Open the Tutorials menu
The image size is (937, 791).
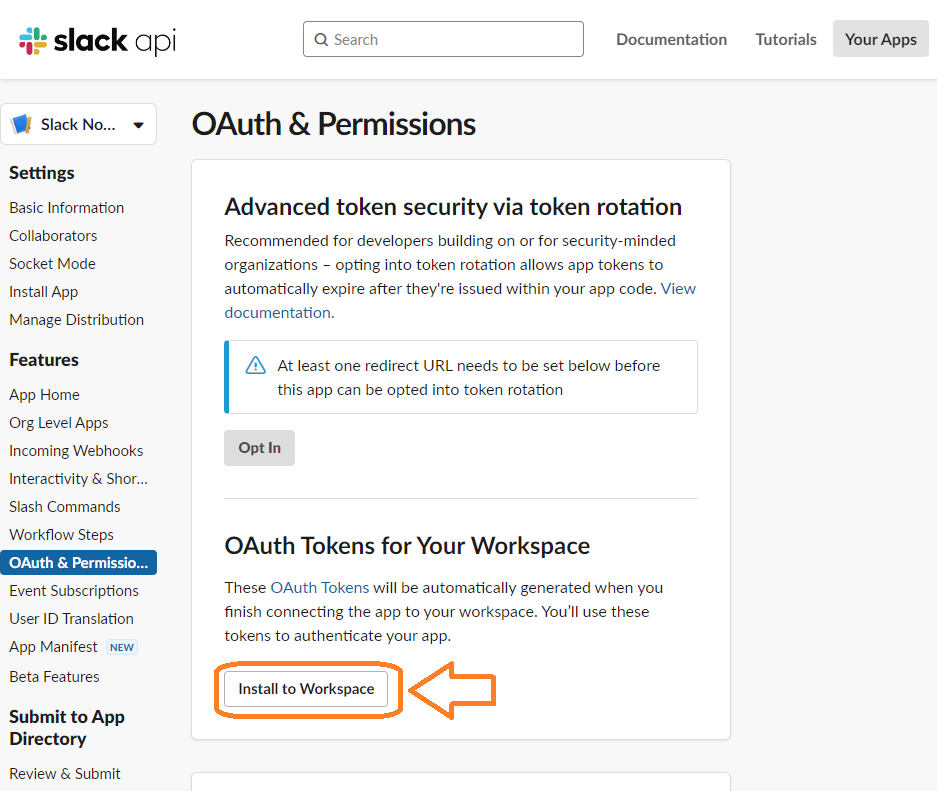(x=785, y=39)
